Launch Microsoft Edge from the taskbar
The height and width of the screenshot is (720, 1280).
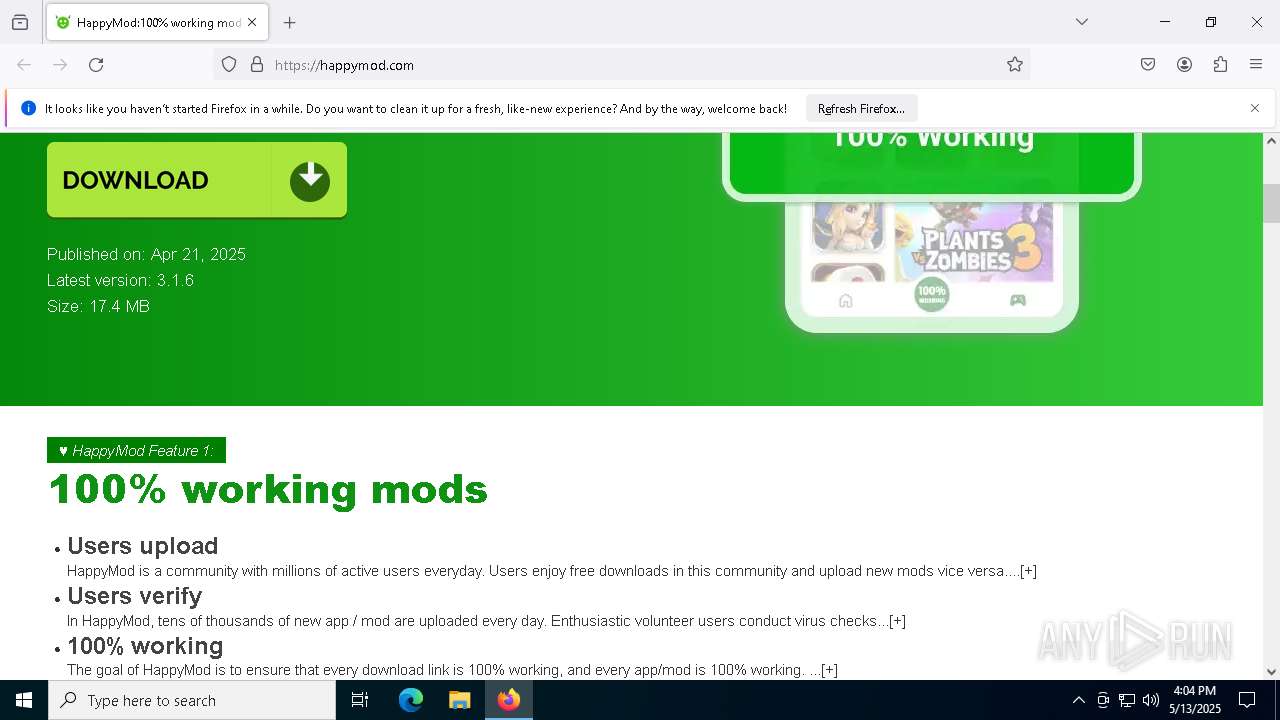(x=411, y=700)
